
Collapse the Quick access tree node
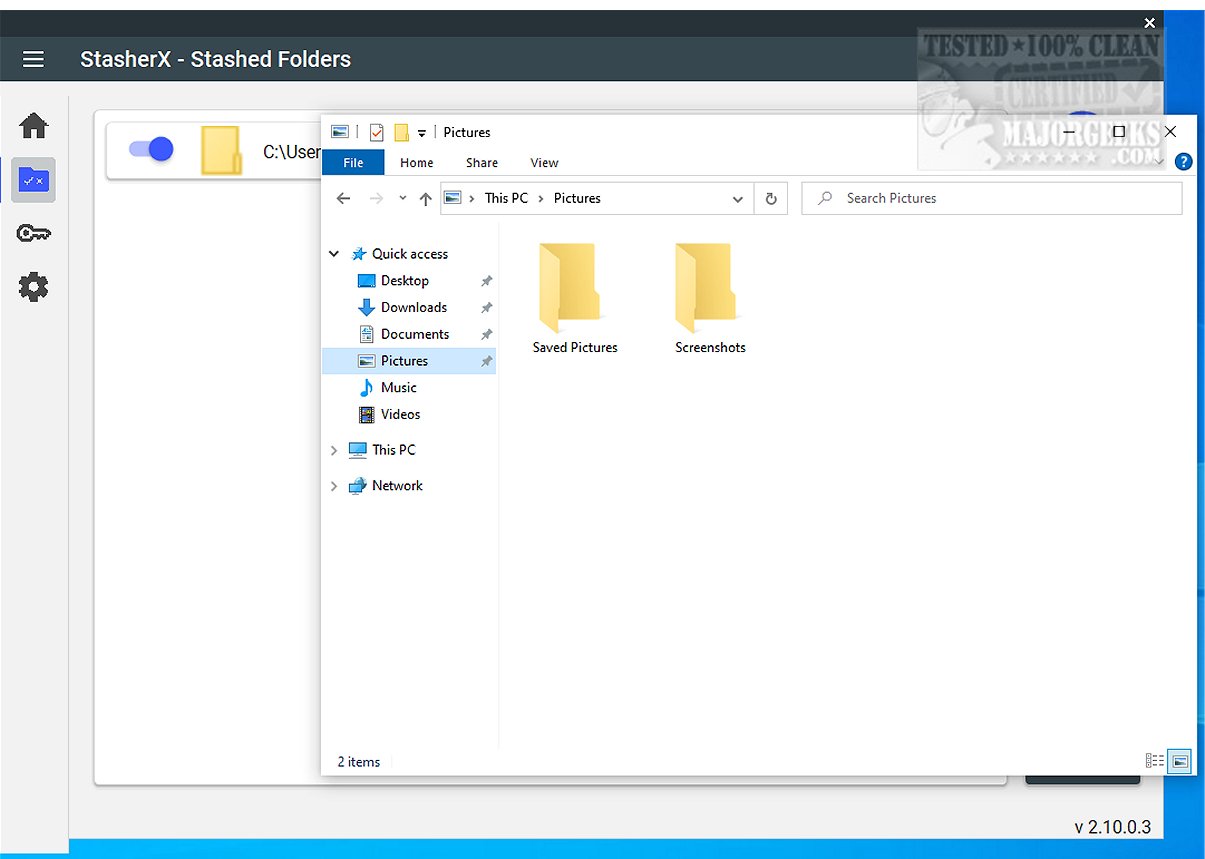pyautogui.click(x=334, y=254)
